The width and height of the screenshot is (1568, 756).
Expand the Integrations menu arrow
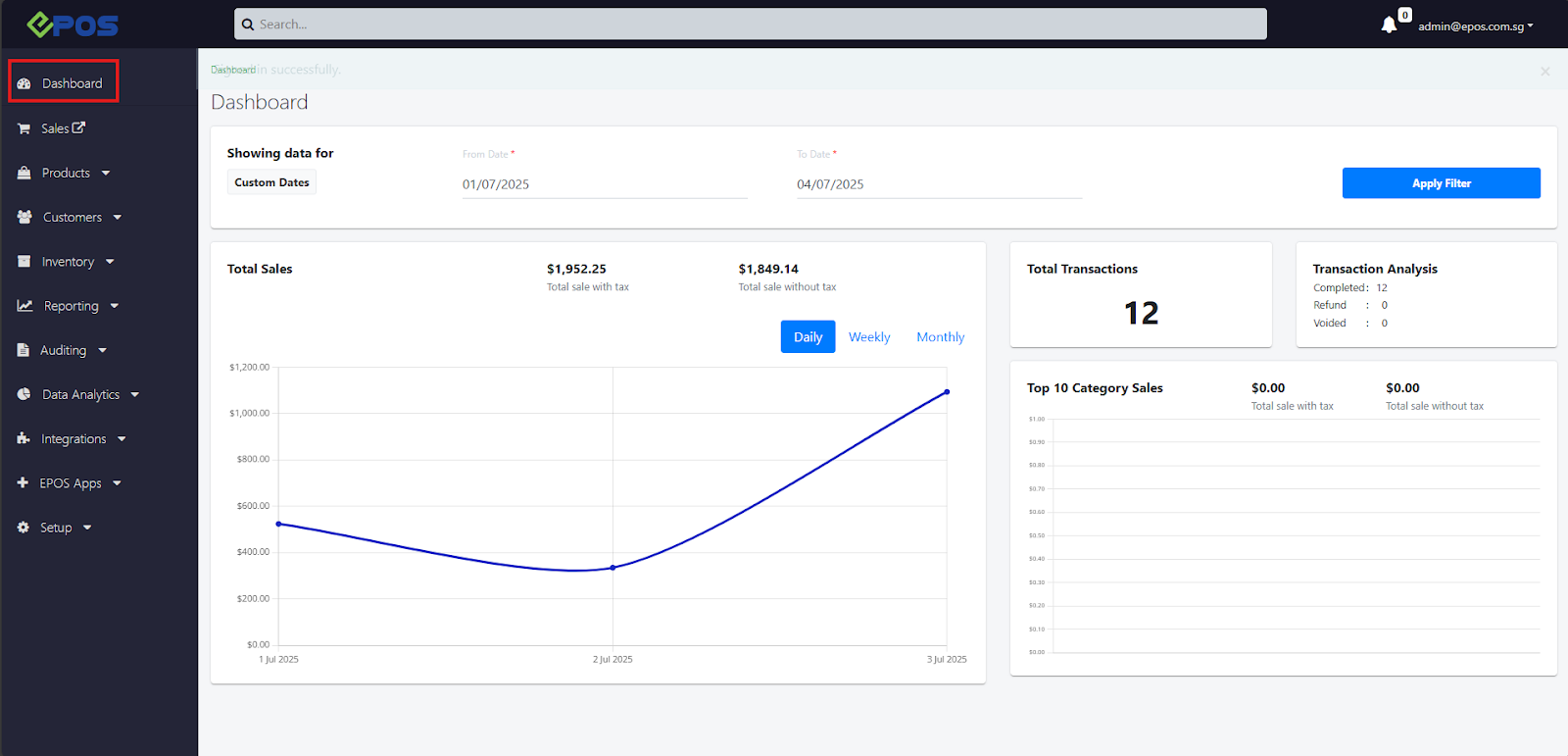coord(122,439)
